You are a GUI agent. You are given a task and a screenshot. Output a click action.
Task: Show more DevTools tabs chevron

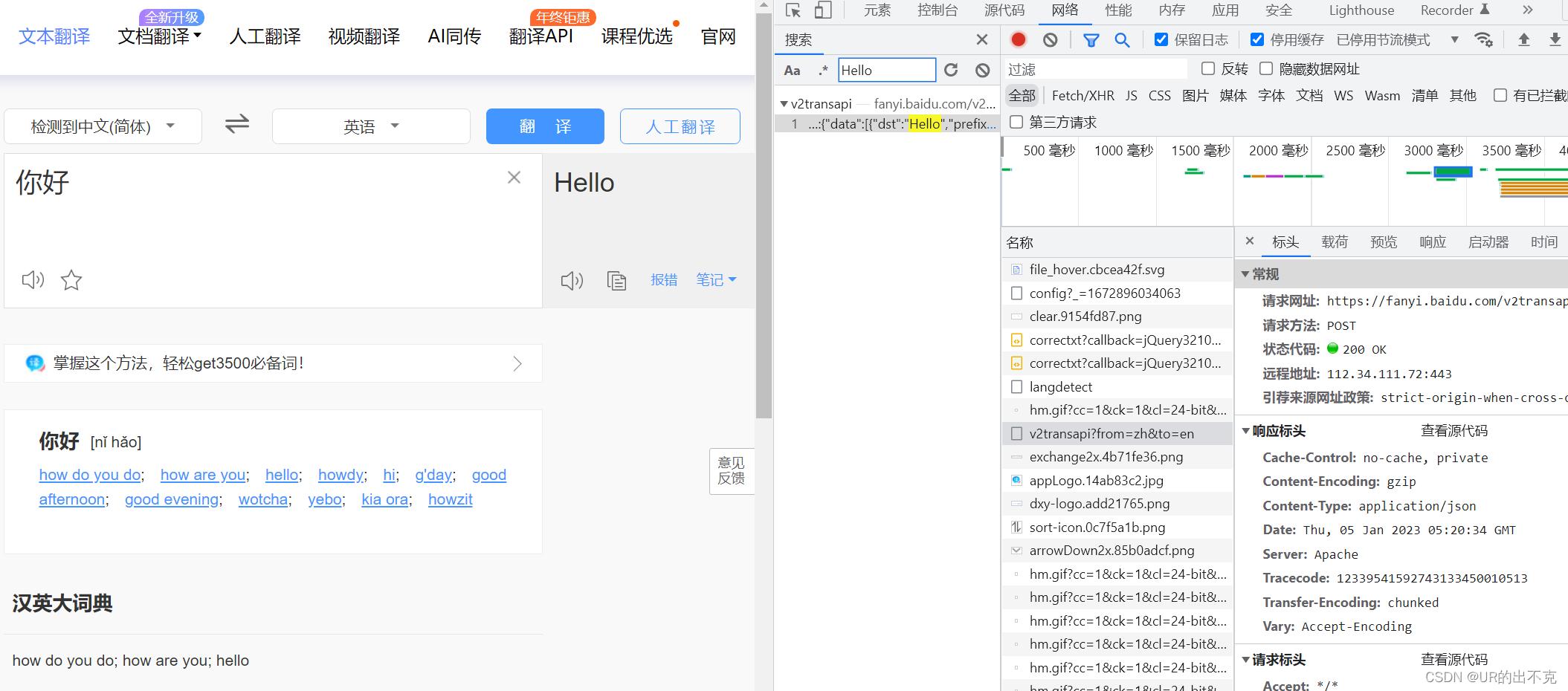coord(1528,10)
